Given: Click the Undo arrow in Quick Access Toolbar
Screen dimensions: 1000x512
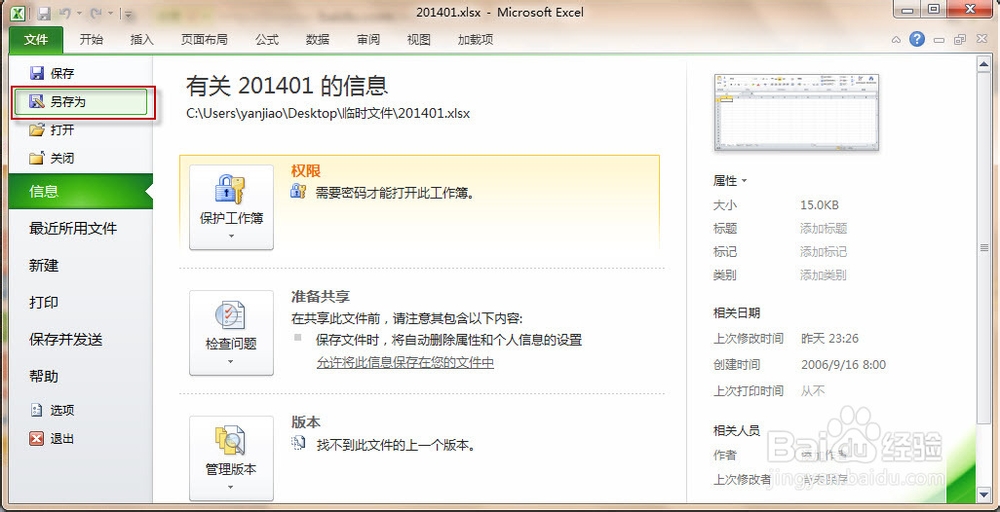Looking at the screenshot, I should (x=64, y=13).
